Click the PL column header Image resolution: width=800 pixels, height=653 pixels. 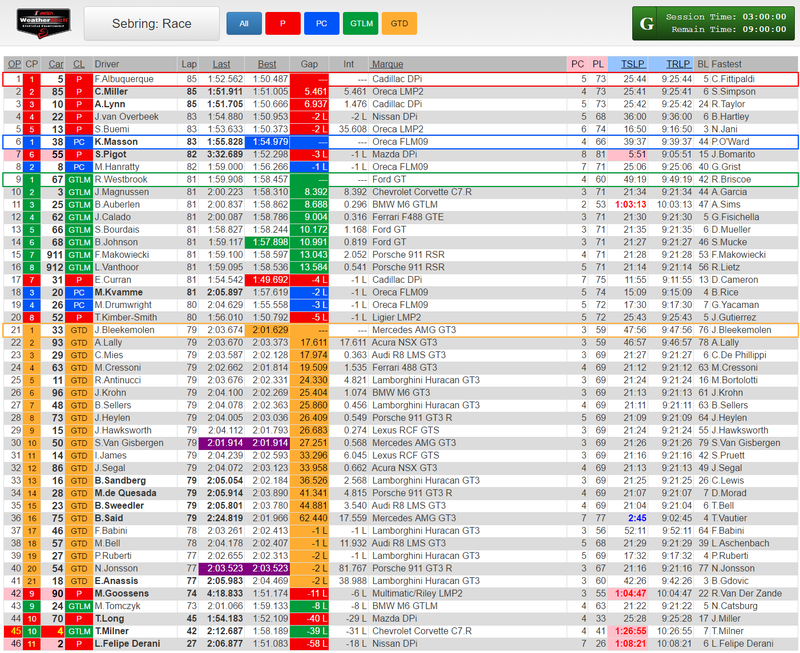point(598,64)
